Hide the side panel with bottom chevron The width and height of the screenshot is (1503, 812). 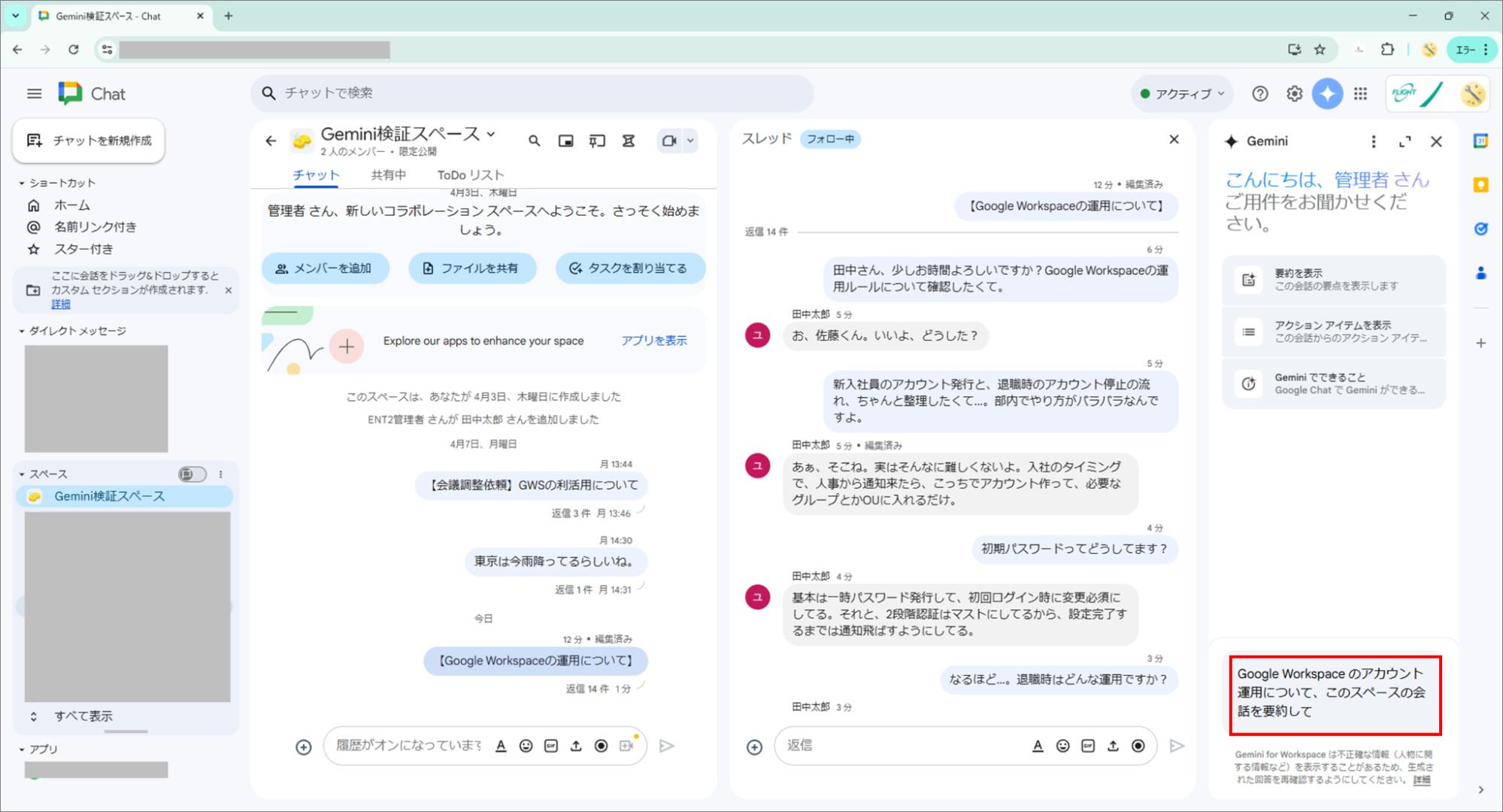1480,789
